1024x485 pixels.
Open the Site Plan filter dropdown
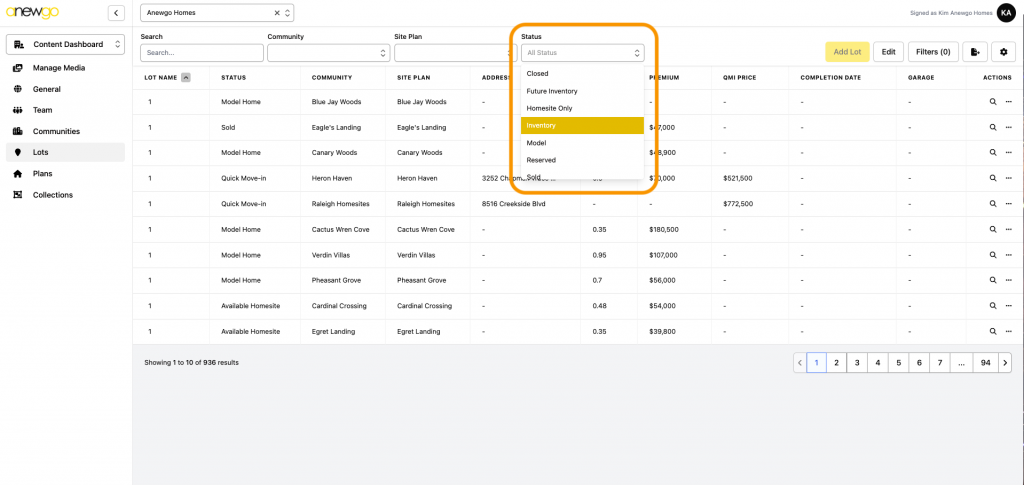click(x=455, y=53)
